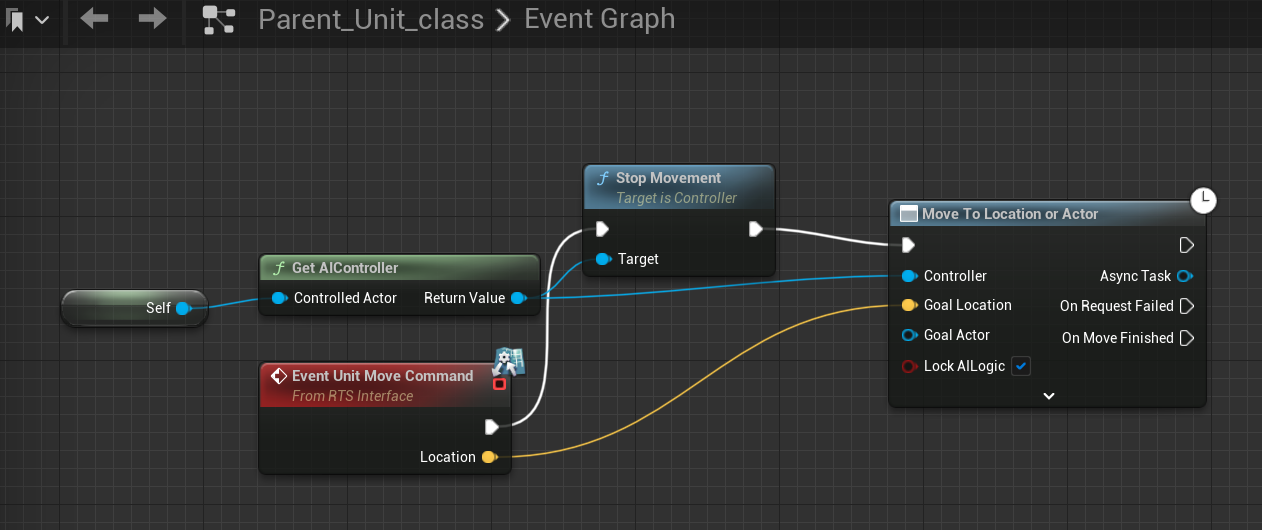Click the function icon on Stop Movement node

point(603,178)
